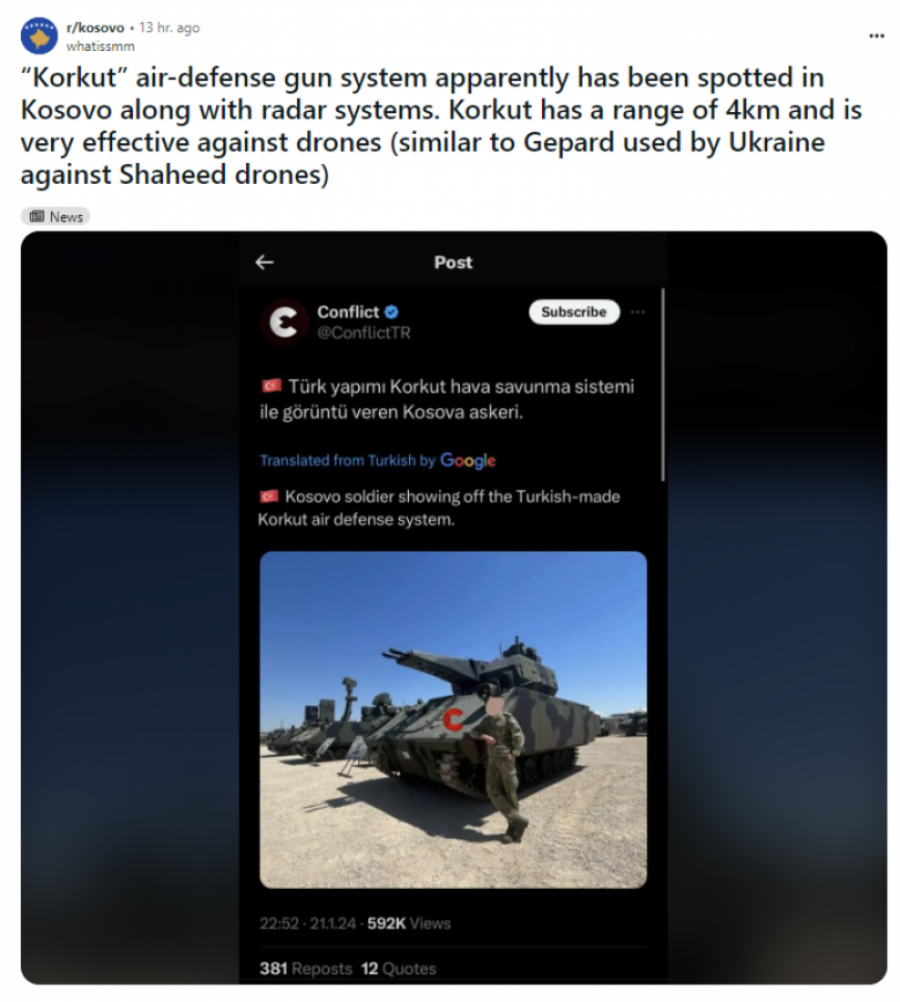Click the @ConflictTR handle
The width and height of the screenshot is (900, 1002).
coord(363,333)
